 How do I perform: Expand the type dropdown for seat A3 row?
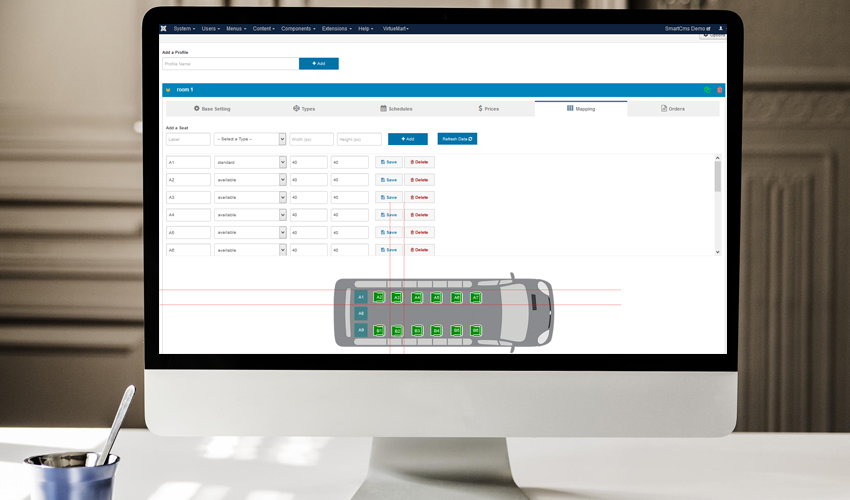(x=250, y=197)
